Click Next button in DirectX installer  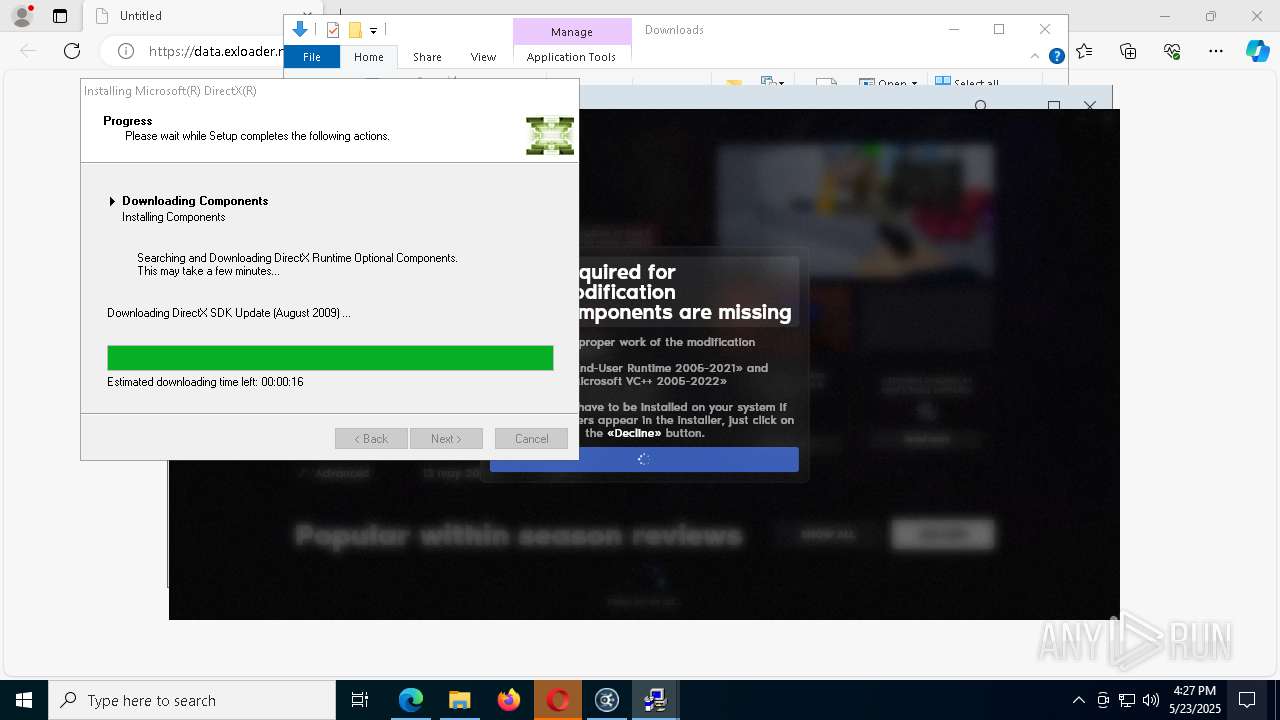coord(446,439)
